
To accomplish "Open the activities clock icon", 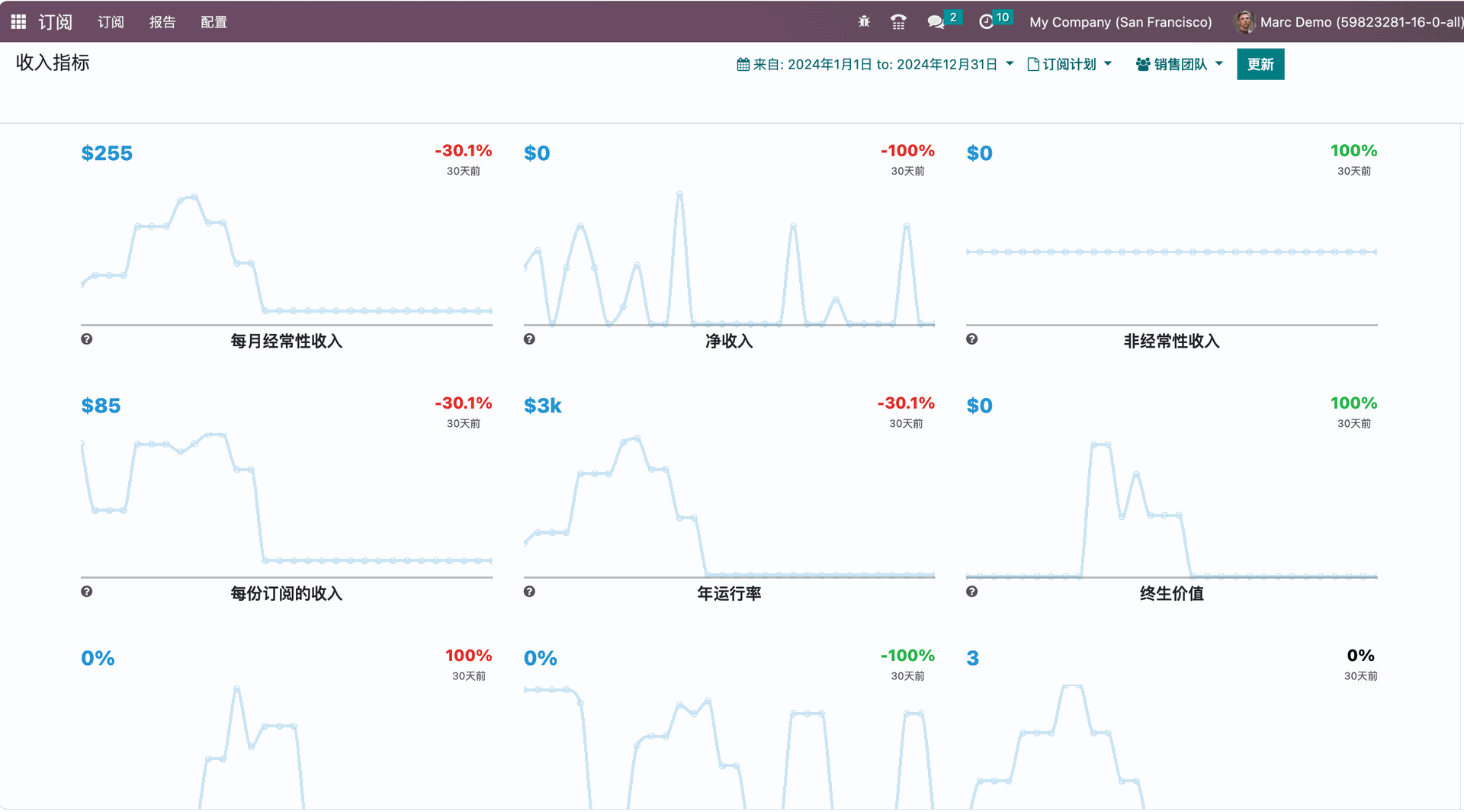I will (x=986, y=22).
